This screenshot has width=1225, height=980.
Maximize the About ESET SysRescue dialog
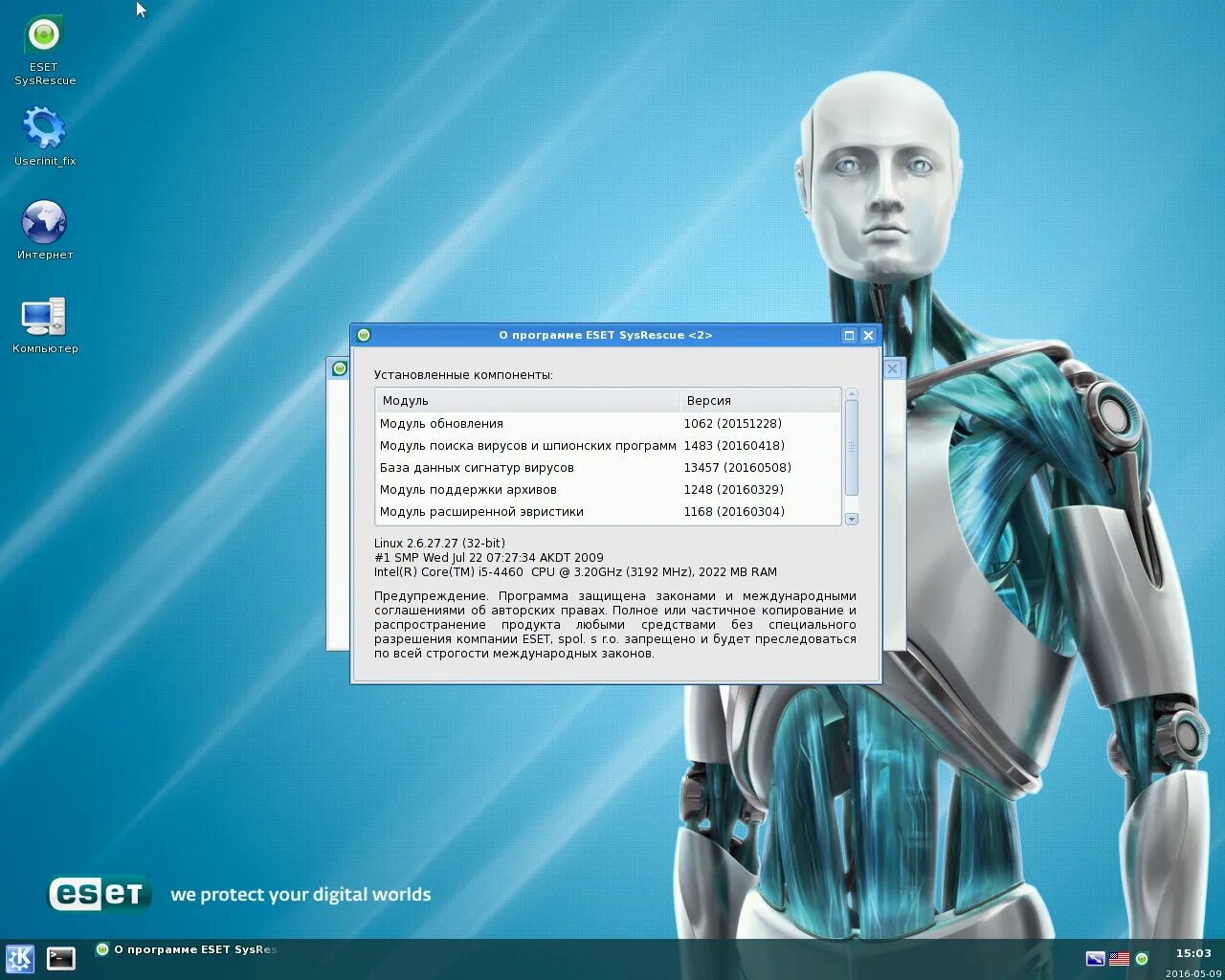849,335
